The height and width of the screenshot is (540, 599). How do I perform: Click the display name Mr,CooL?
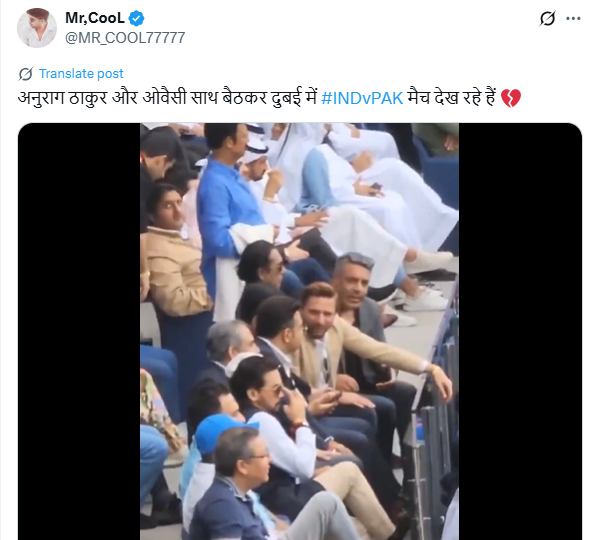[95, 18]
